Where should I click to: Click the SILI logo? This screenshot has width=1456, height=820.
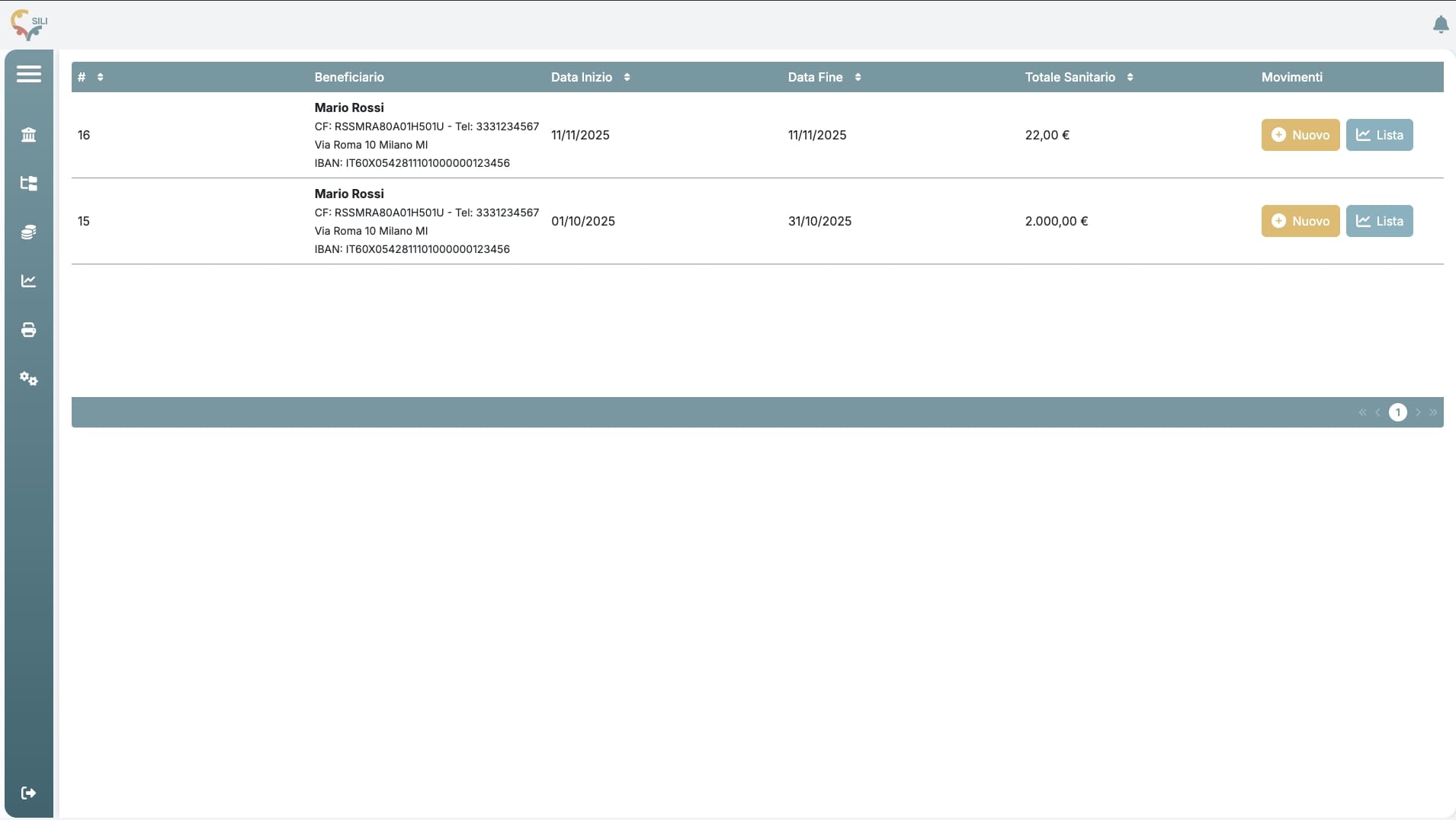coord(29,24)
